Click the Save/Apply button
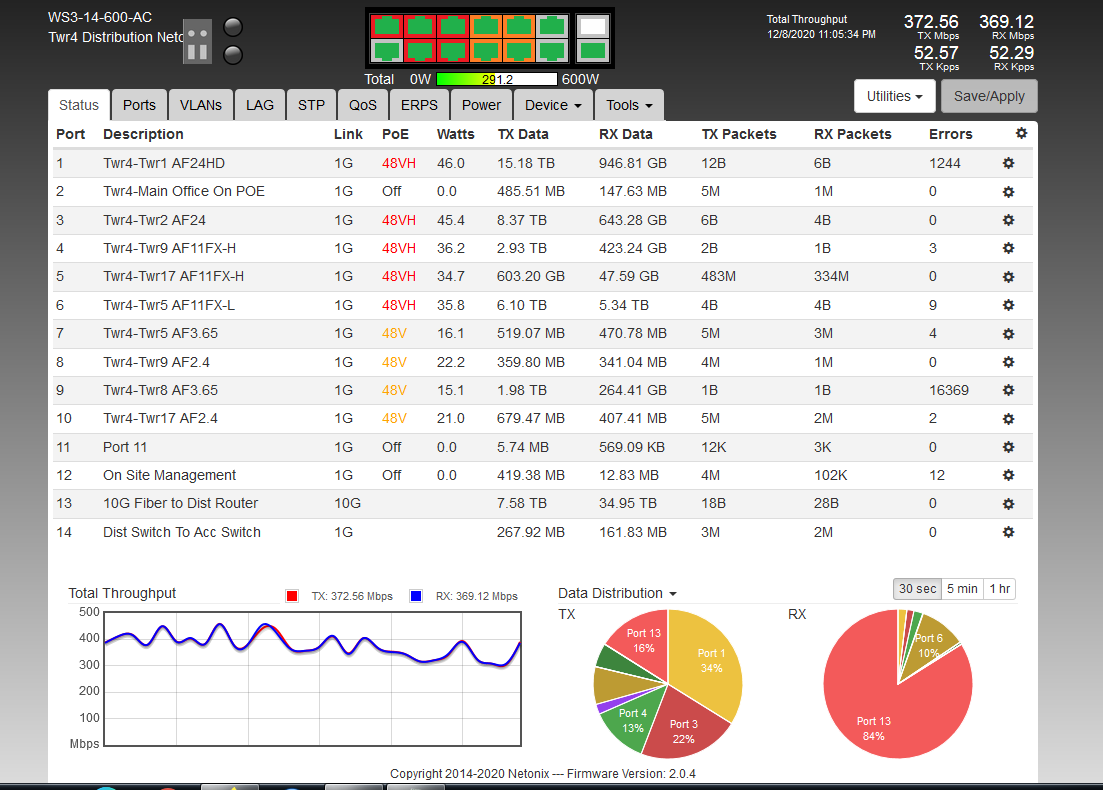 (x=989, y=96)
